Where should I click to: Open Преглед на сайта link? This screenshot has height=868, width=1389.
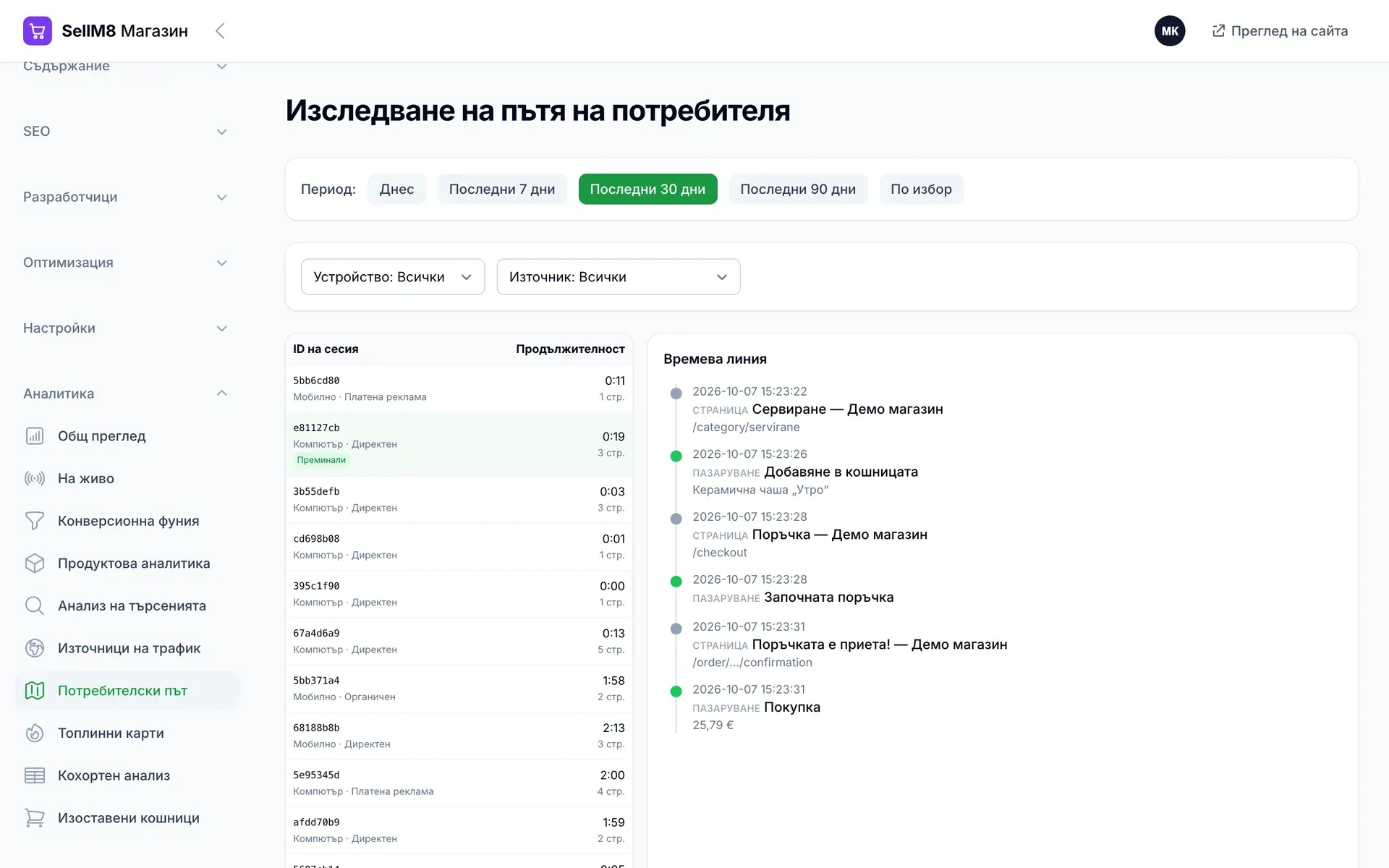pyautogui.click(x=1280, y=31)
